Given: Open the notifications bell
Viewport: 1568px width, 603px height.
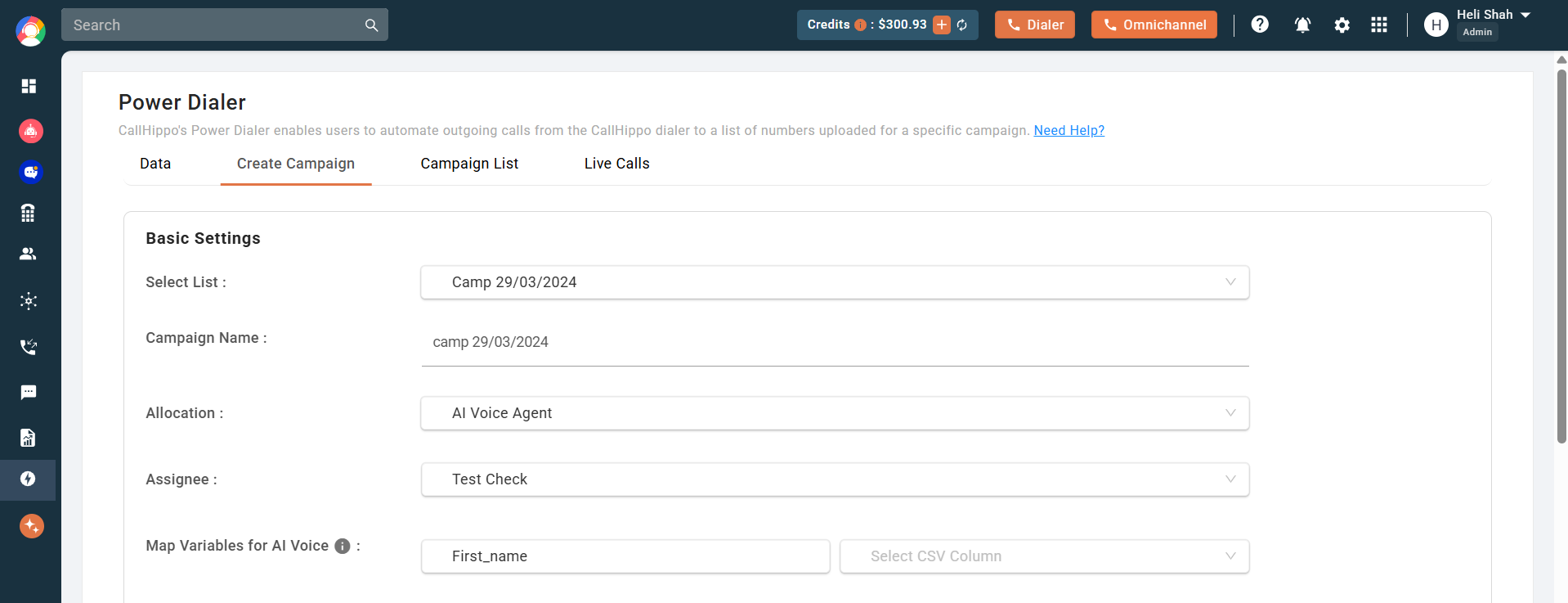Looking at the screenshot, I should pos(1302,25).
